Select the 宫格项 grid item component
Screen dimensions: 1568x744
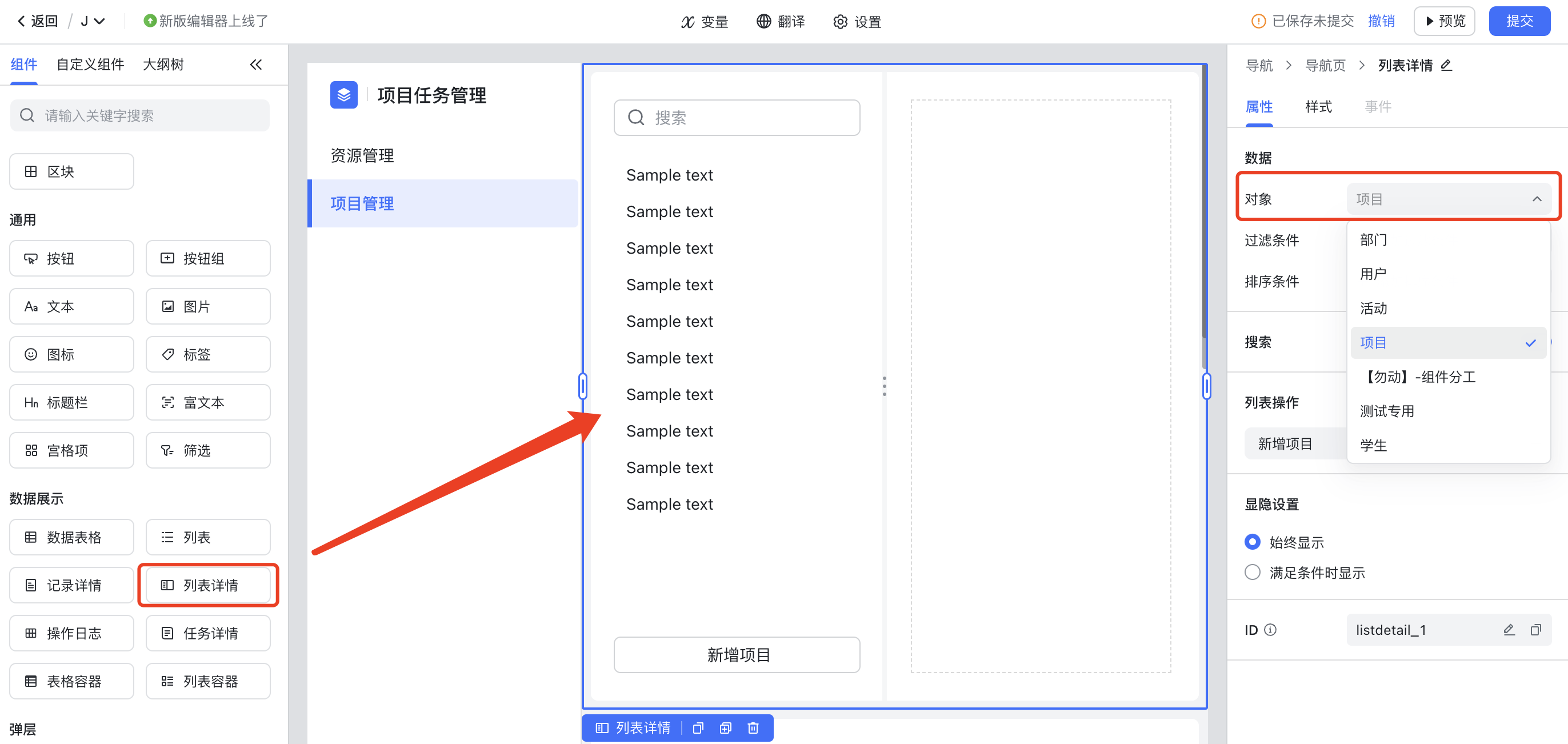tap(72, 450)
